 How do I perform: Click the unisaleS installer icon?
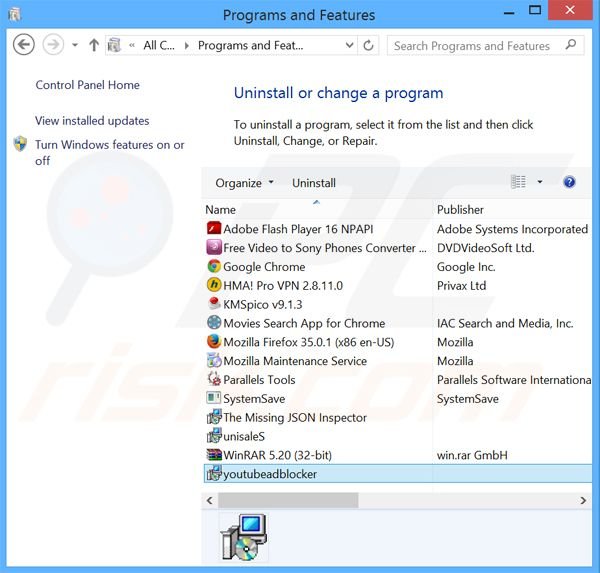point(214,436)
